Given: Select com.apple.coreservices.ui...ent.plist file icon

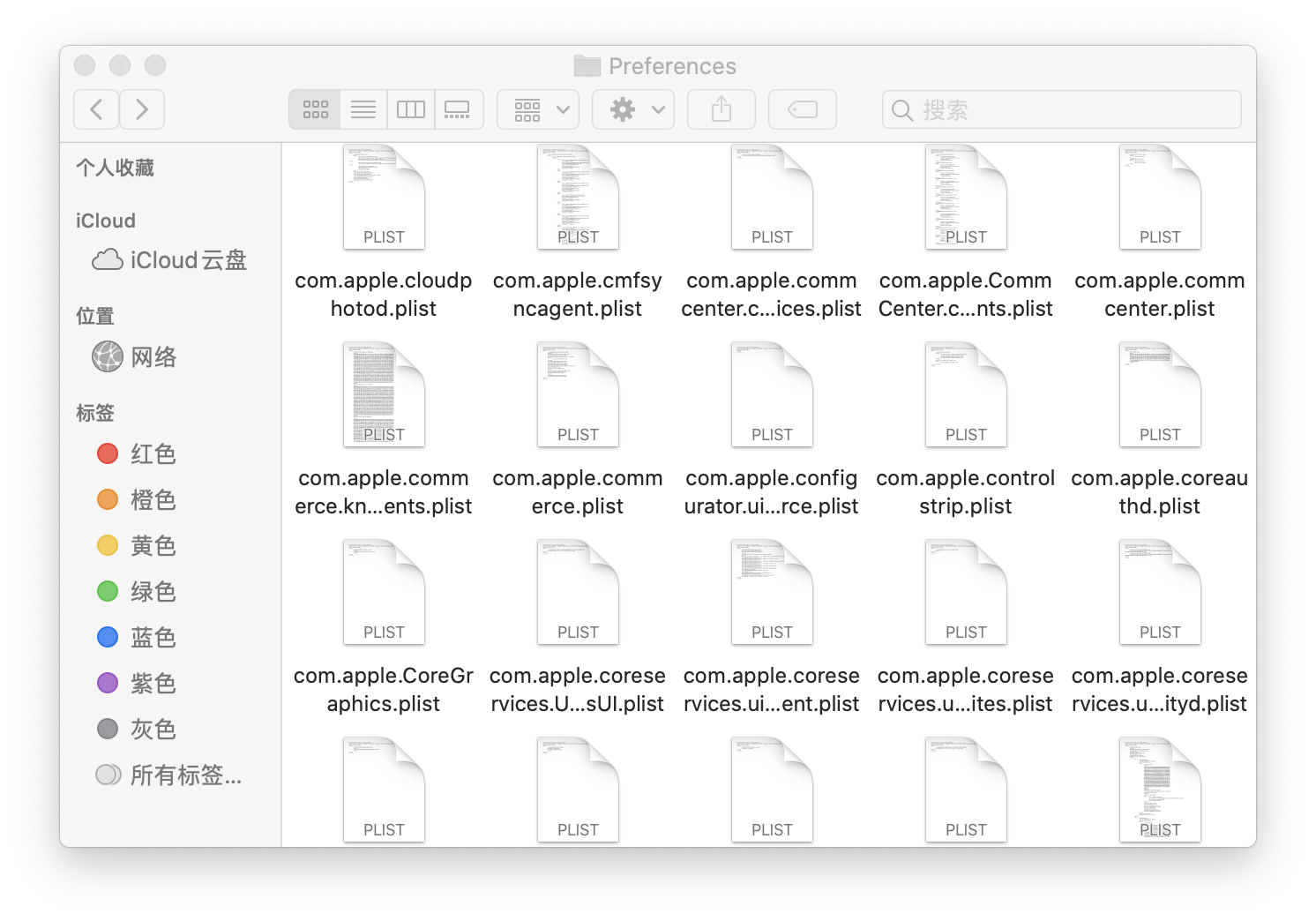Looking at the screenshot, I should [x=772, y=593].
